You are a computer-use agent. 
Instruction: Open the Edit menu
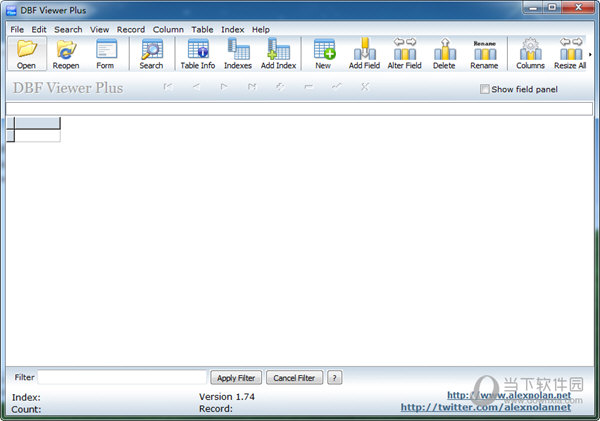tap(39, 29)
